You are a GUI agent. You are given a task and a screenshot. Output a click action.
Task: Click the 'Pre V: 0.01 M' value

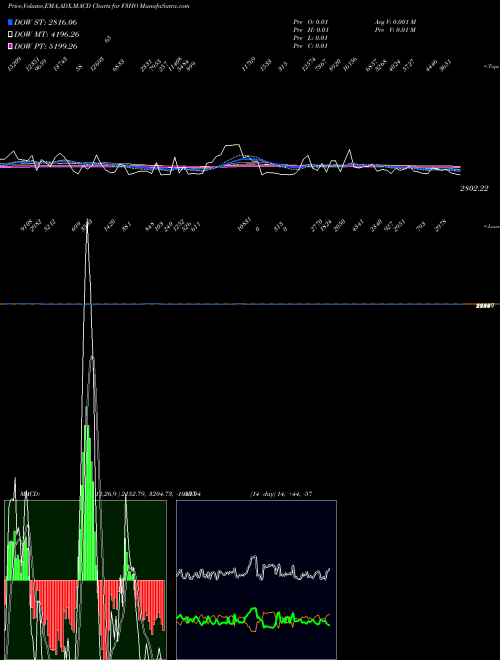point(396,30)
